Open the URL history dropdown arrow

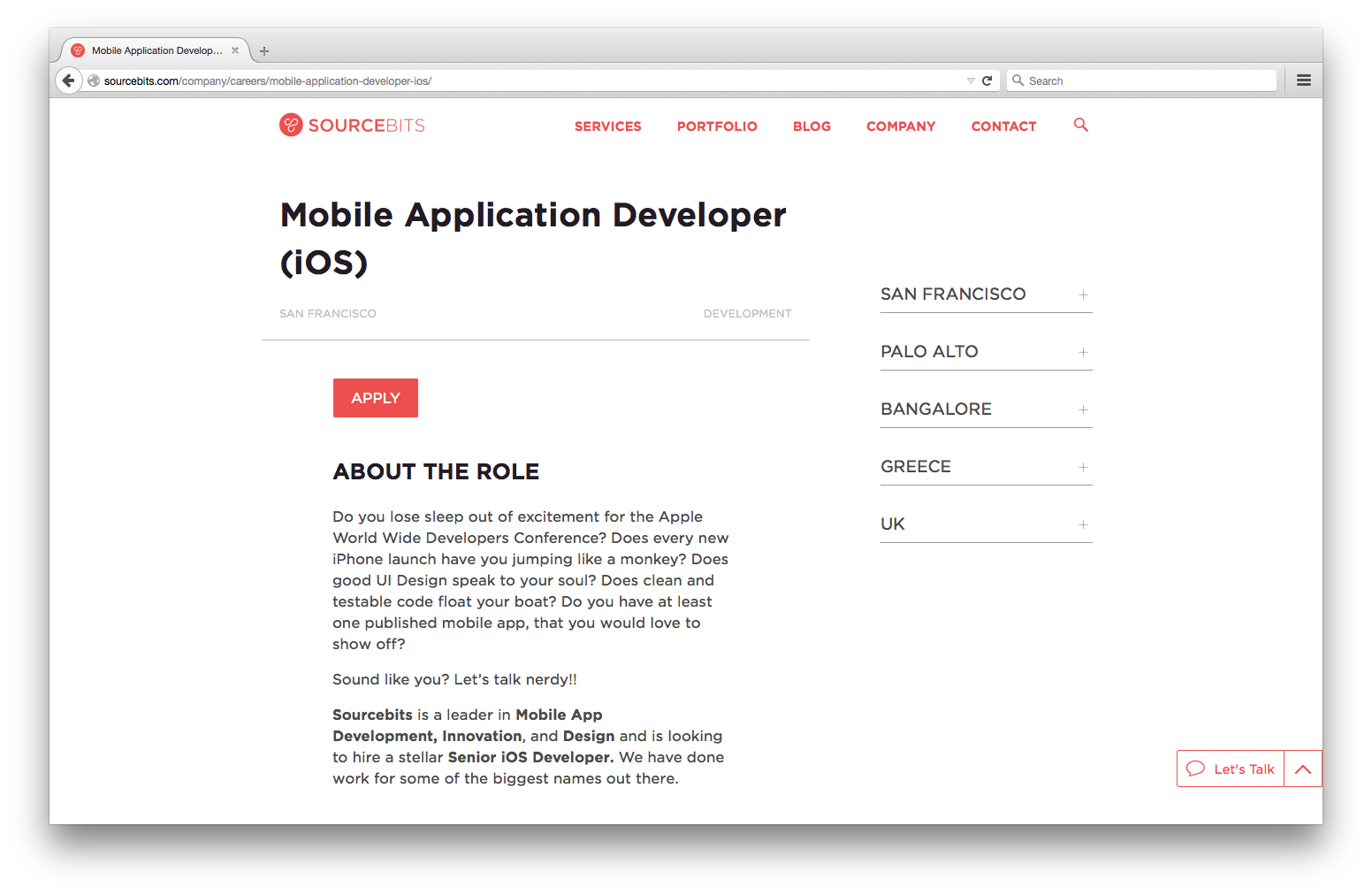pyautogui.click(x=971, y=80)
